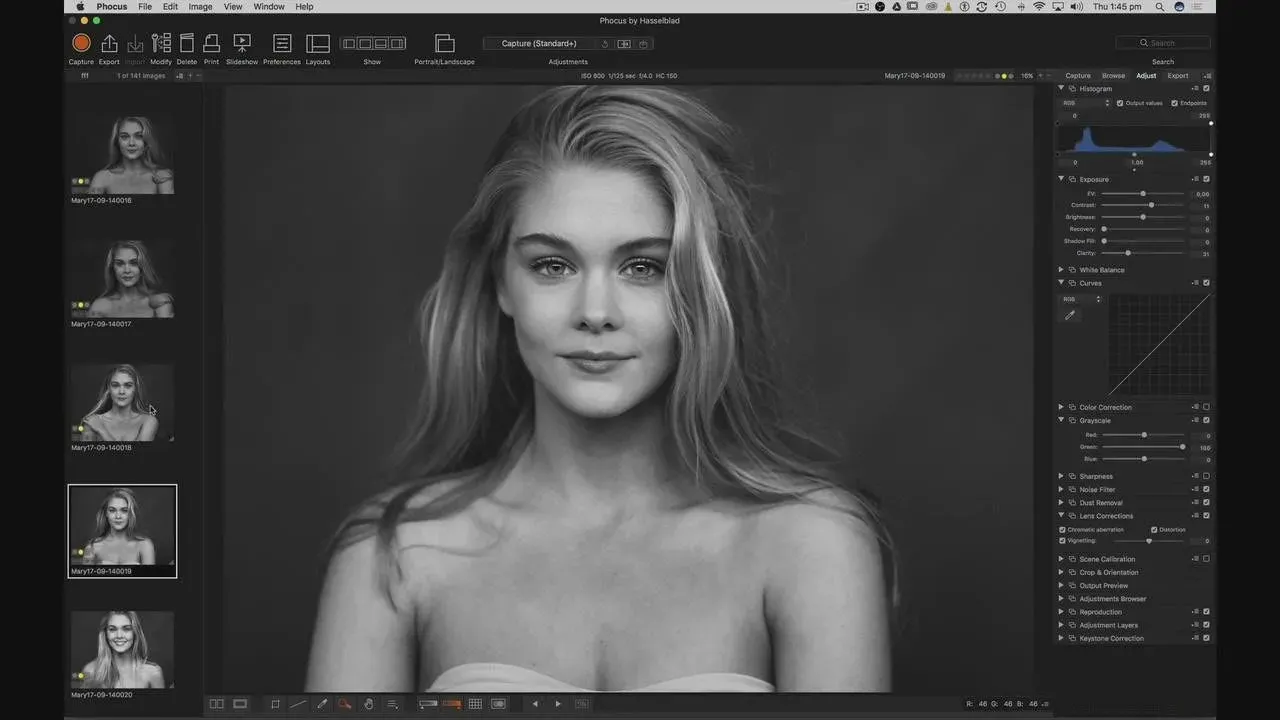
Task: Click the orange Capture button icon
Action: 81,43
